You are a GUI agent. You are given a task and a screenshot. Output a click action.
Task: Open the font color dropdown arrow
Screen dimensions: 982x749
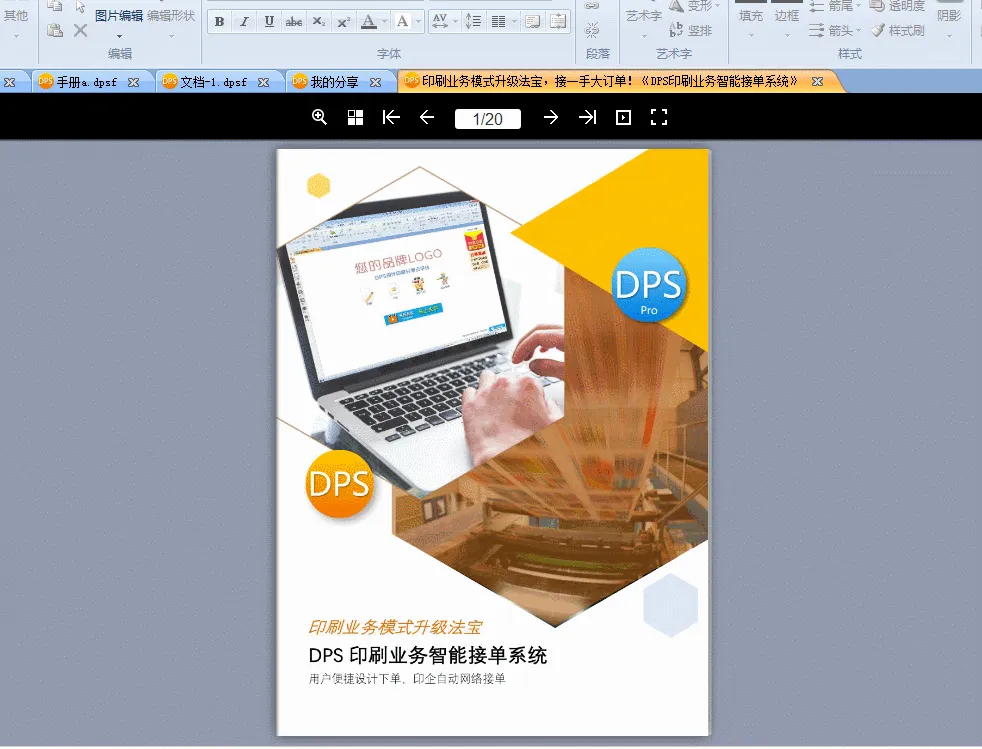point(385,22)
